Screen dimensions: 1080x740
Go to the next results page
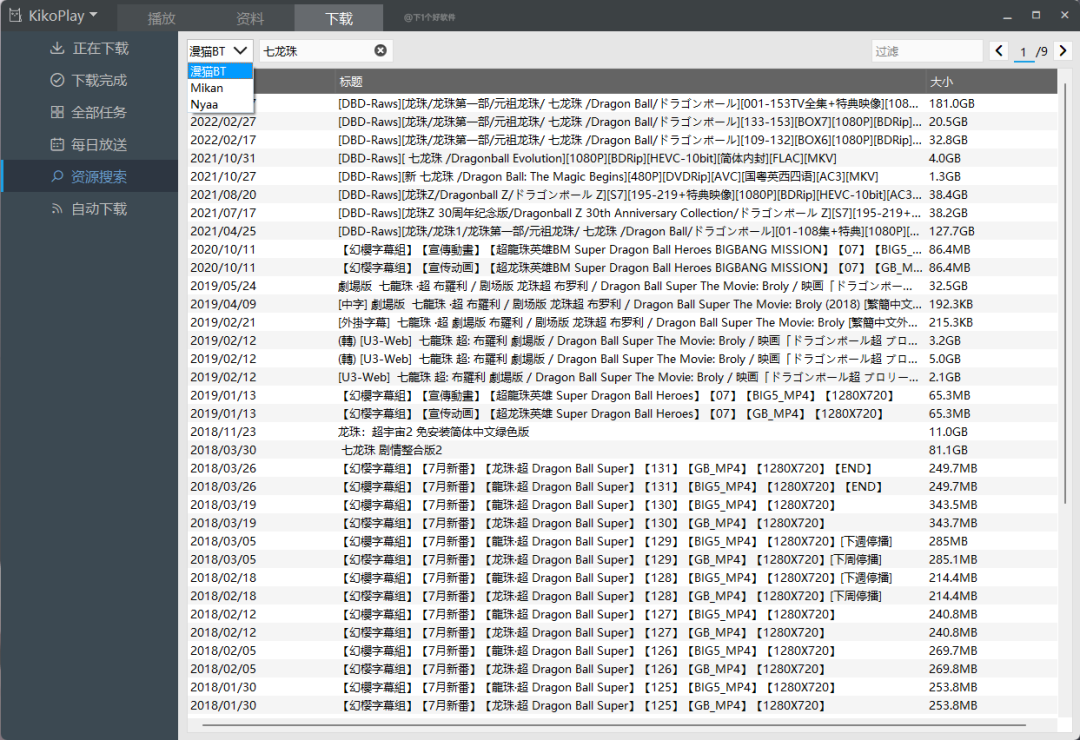1061,51
